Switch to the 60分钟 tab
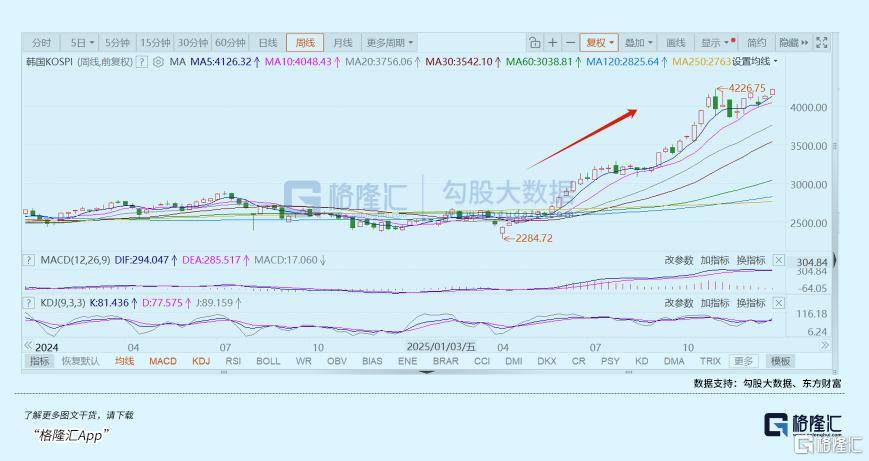The image size is (869, 461). [230, 43]
